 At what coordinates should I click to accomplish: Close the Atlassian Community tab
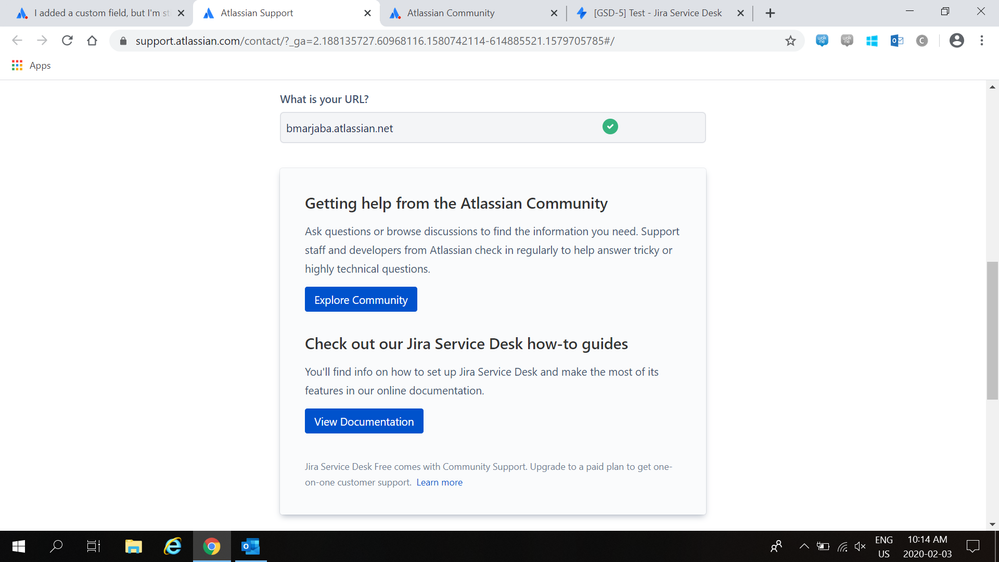point(554,13)
